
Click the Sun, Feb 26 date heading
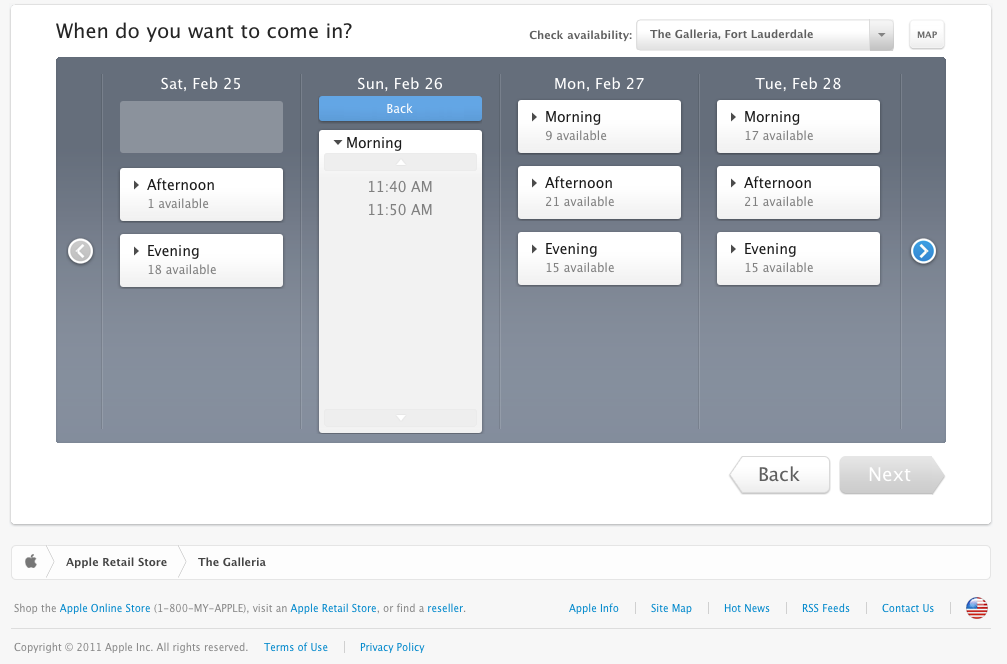tap(400, 83)
